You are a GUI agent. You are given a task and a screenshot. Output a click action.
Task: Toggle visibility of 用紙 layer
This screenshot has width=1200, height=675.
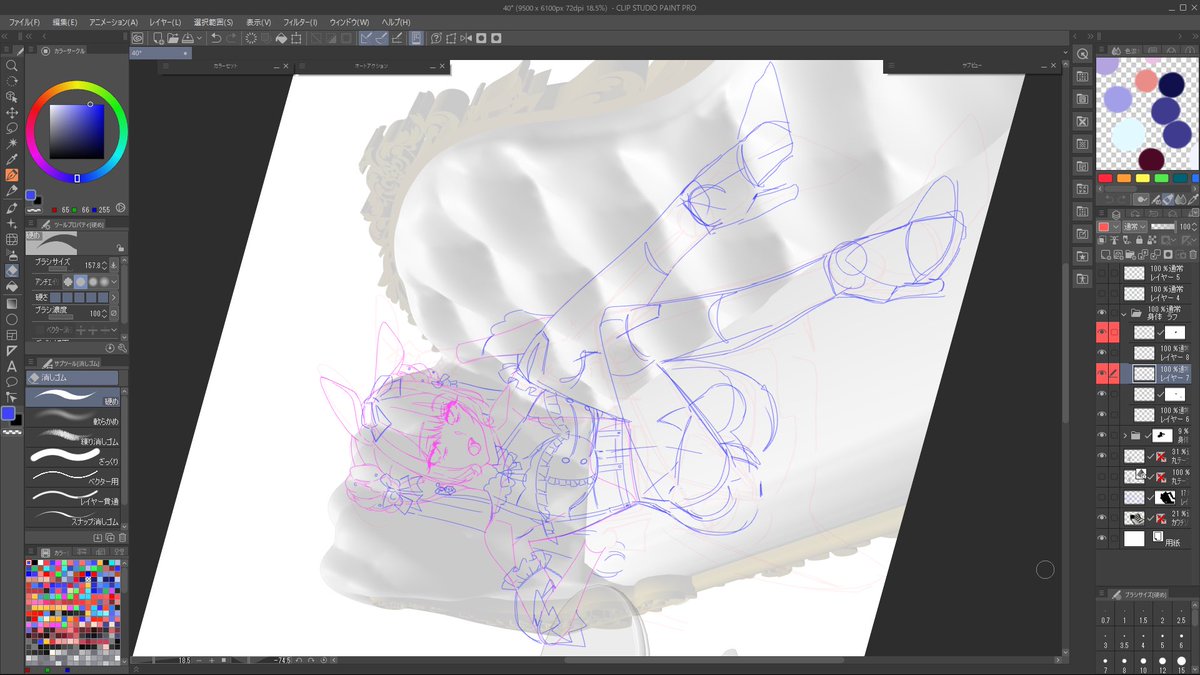1102,538
